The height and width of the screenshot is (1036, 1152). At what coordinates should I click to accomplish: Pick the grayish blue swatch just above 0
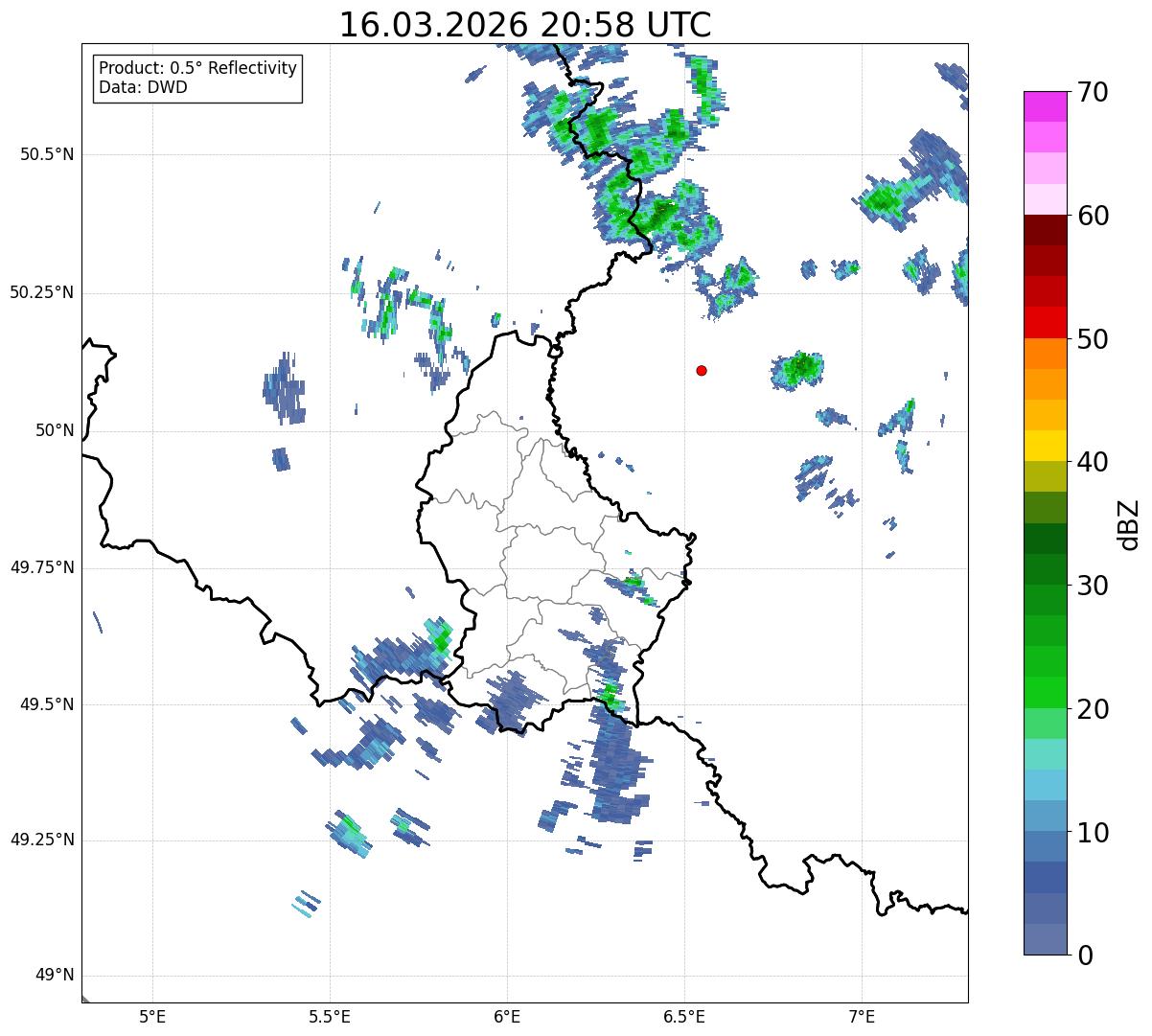[x=1045, y=939]
